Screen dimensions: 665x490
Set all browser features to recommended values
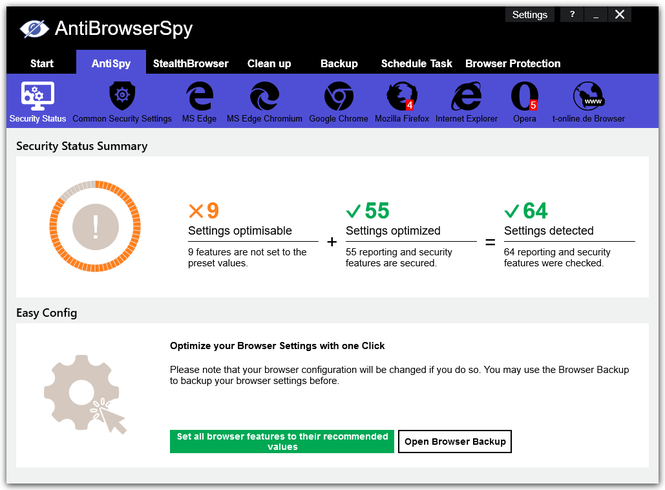282,441
